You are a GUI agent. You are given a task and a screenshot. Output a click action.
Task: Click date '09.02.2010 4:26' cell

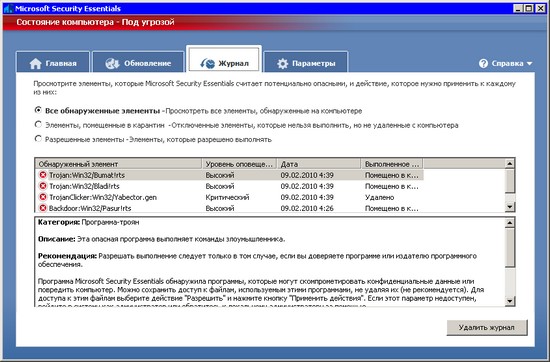(307, 208)
